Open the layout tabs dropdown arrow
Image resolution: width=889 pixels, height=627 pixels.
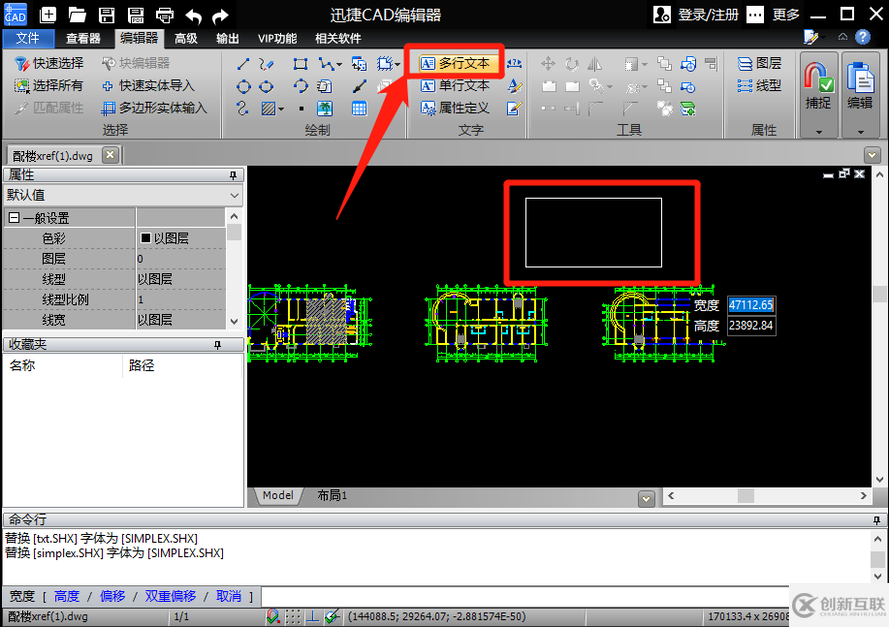646,499
